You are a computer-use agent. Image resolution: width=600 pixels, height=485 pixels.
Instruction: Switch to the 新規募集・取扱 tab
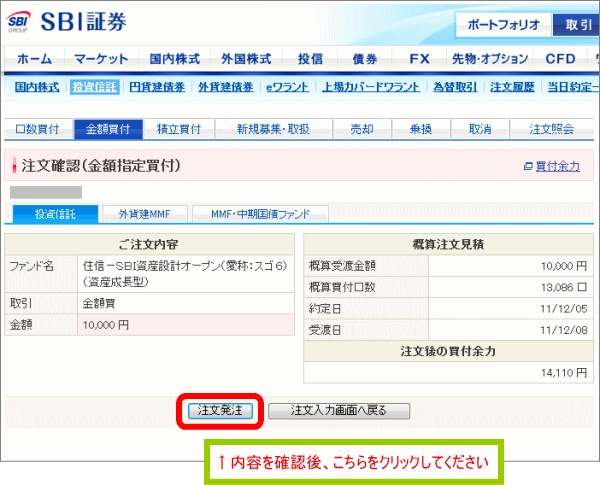click(x=274, y=129)
